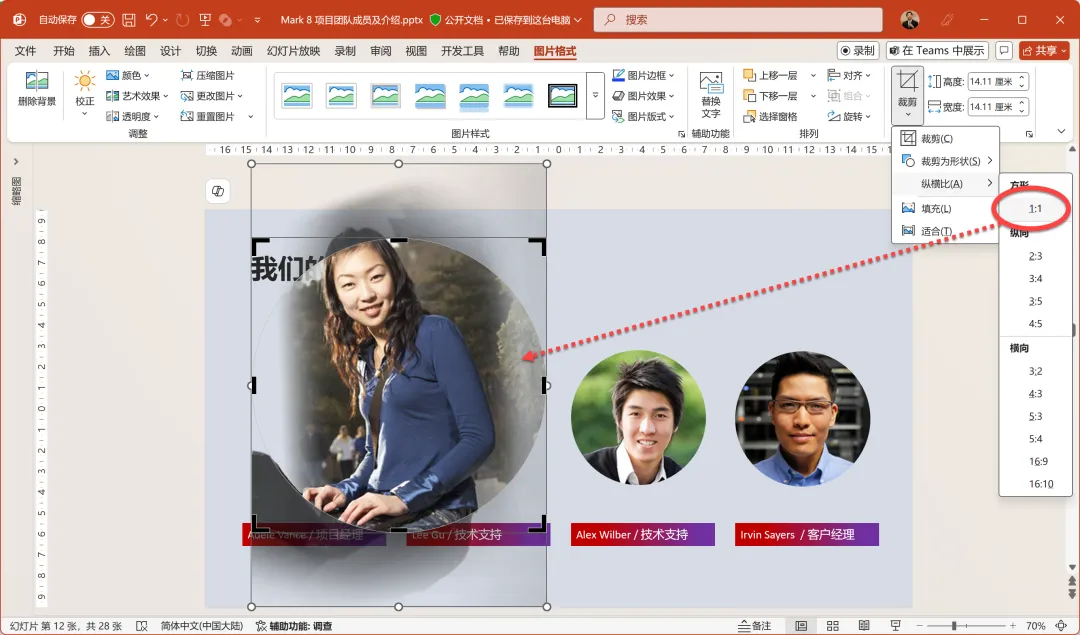Click the Bring Forward (上移一层) button
Screen dimensions: 1080x635
tap(770, 75)
